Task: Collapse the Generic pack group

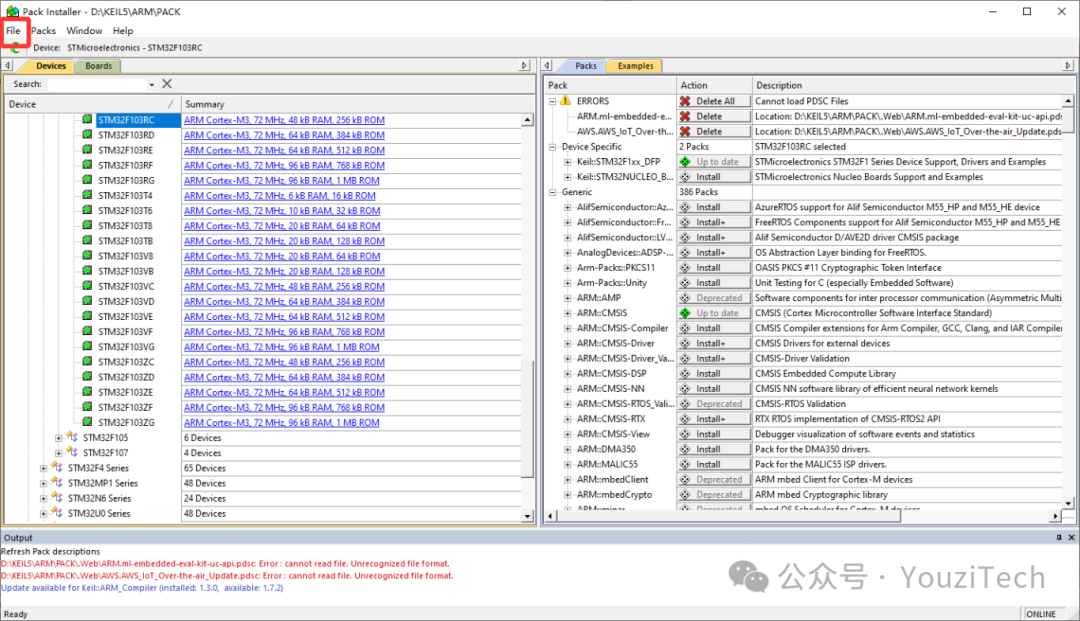Action: 552,192
